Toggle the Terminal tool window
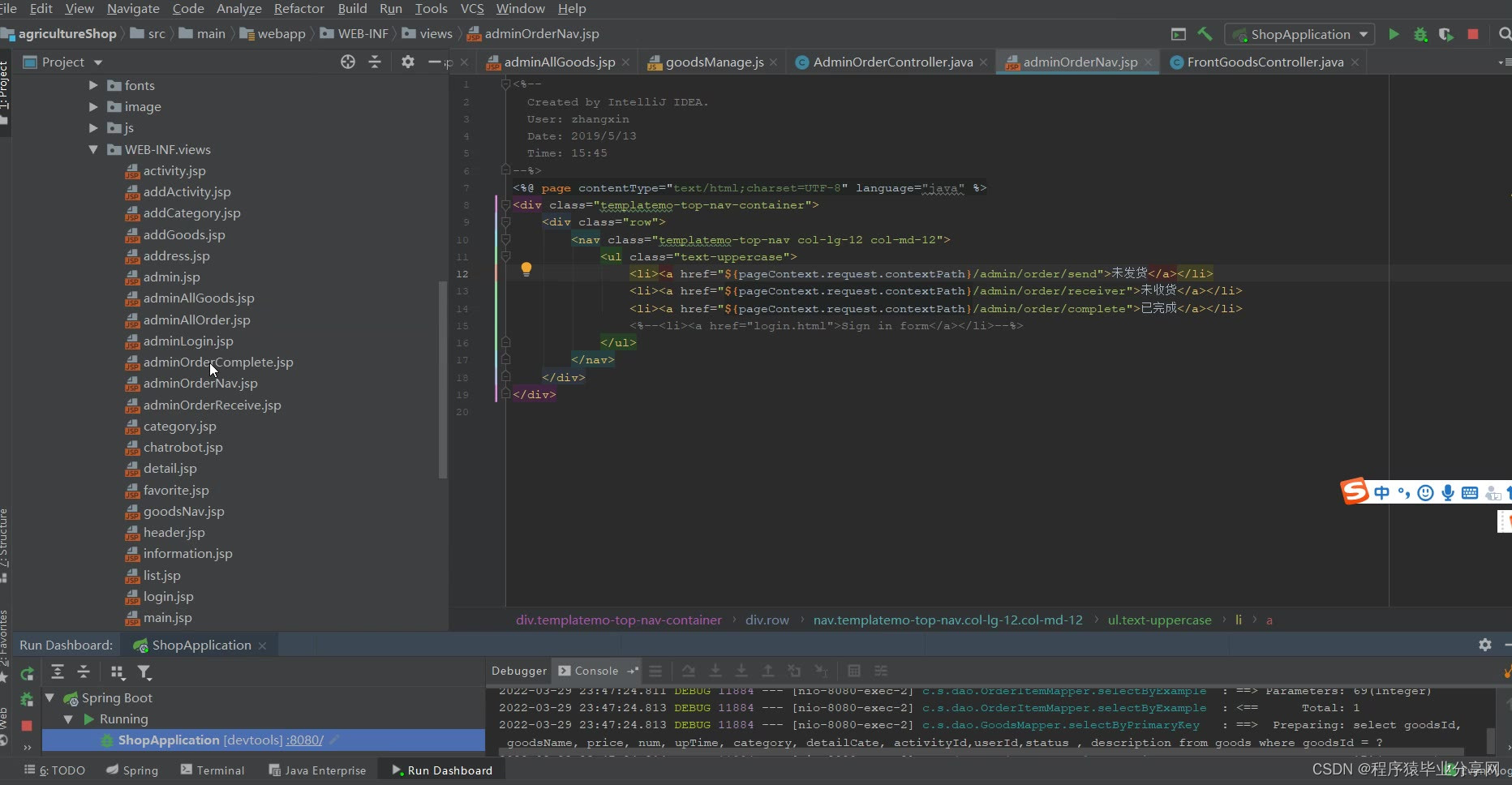 coord(213,770)
